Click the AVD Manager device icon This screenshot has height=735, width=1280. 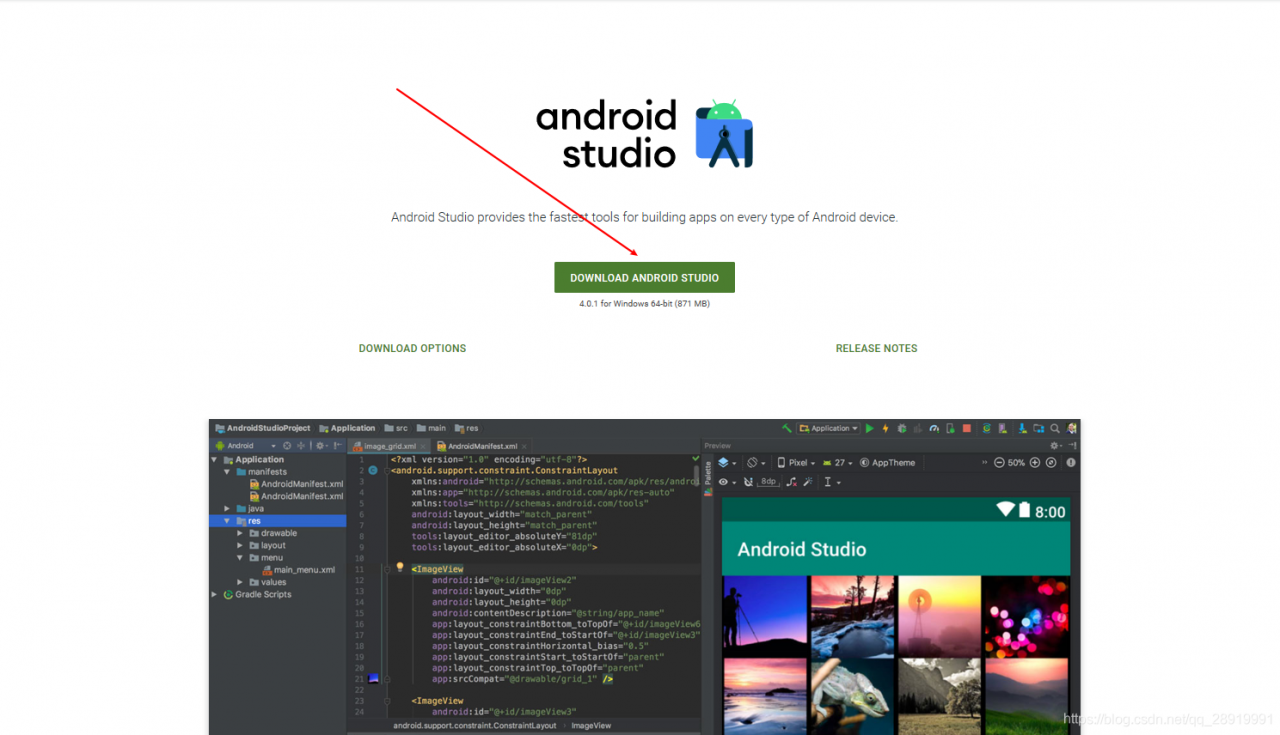(x=1003, y=428)
